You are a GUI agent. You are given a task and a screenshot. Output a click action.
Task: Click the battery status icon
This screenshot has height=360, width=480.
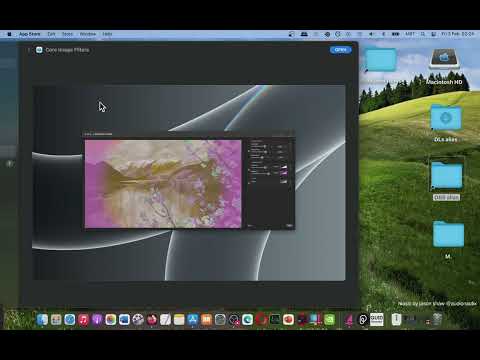pyautogui.click(x=396, y=34)
